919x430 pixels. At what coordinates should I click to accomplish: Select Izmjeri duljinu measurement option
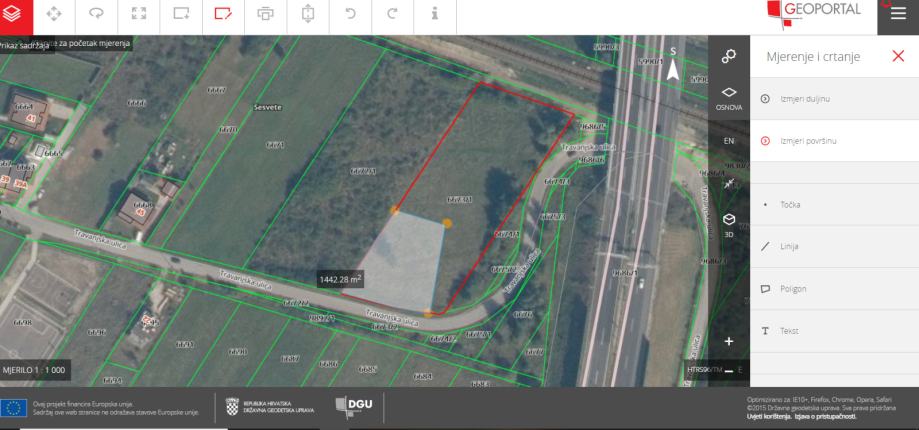pyautogui.click(x=835, y=99)
